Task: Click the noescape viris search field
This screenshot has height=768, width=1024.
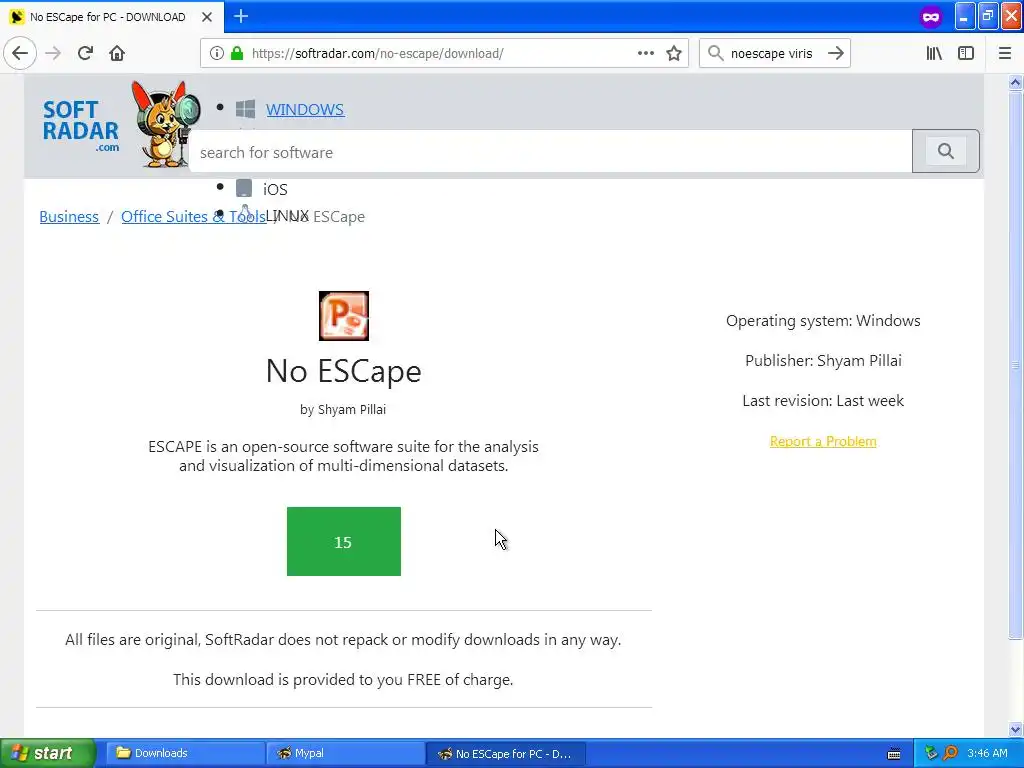Action: point(771,54)
